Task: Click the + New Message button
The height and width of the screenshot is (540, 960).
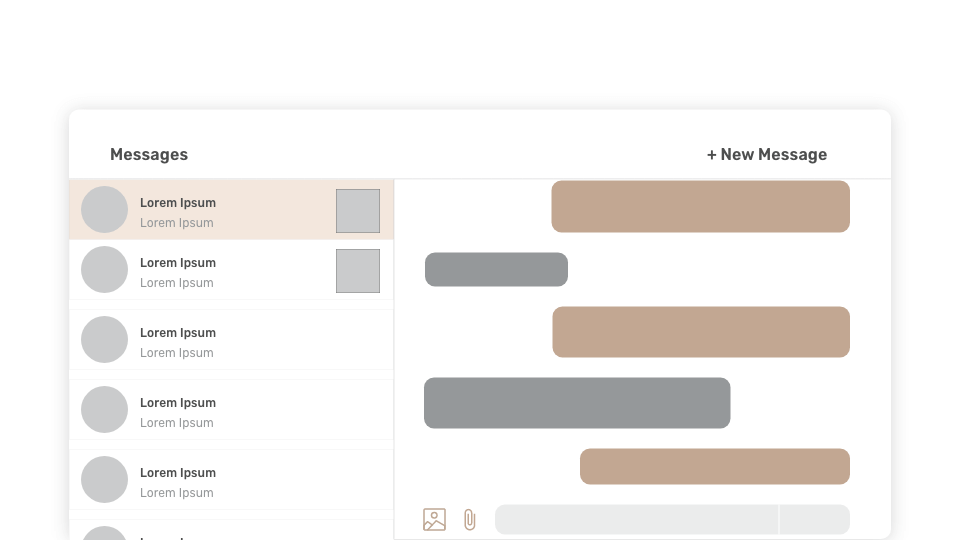Action: [767, 154]
